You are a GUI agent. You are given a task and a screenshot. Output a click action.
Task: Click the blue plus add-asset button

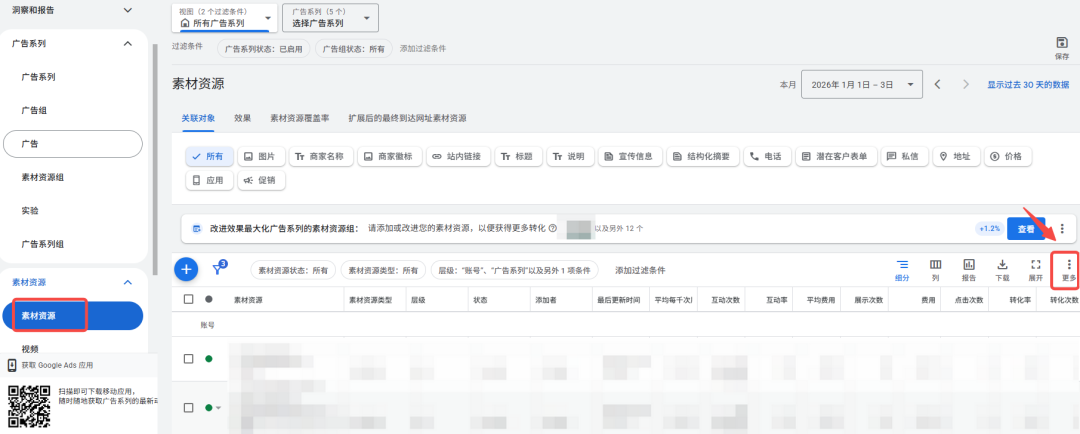186,269
